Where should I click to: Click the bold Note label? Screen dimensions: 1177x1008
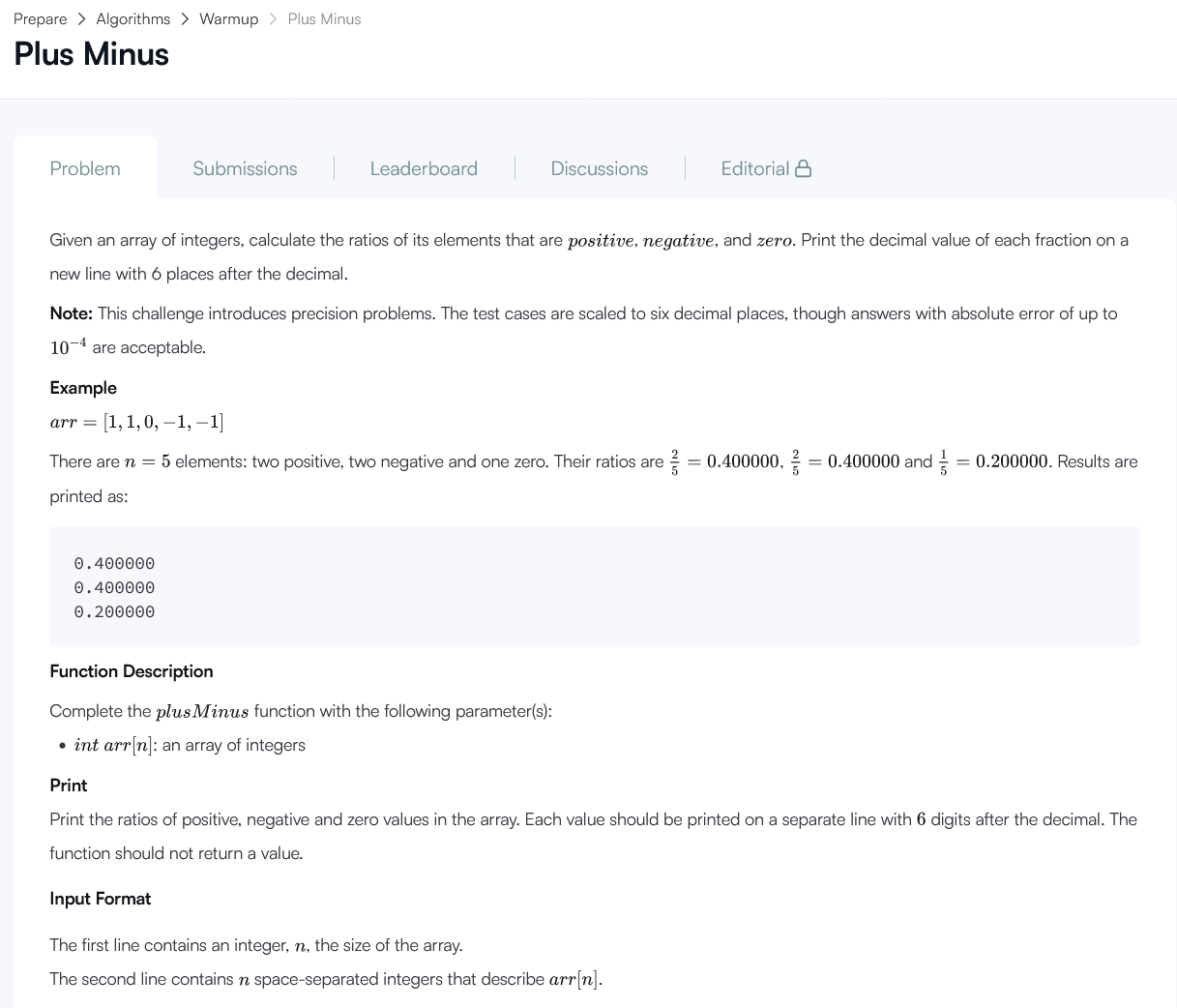pyautogui.click(x=69, y=312)
